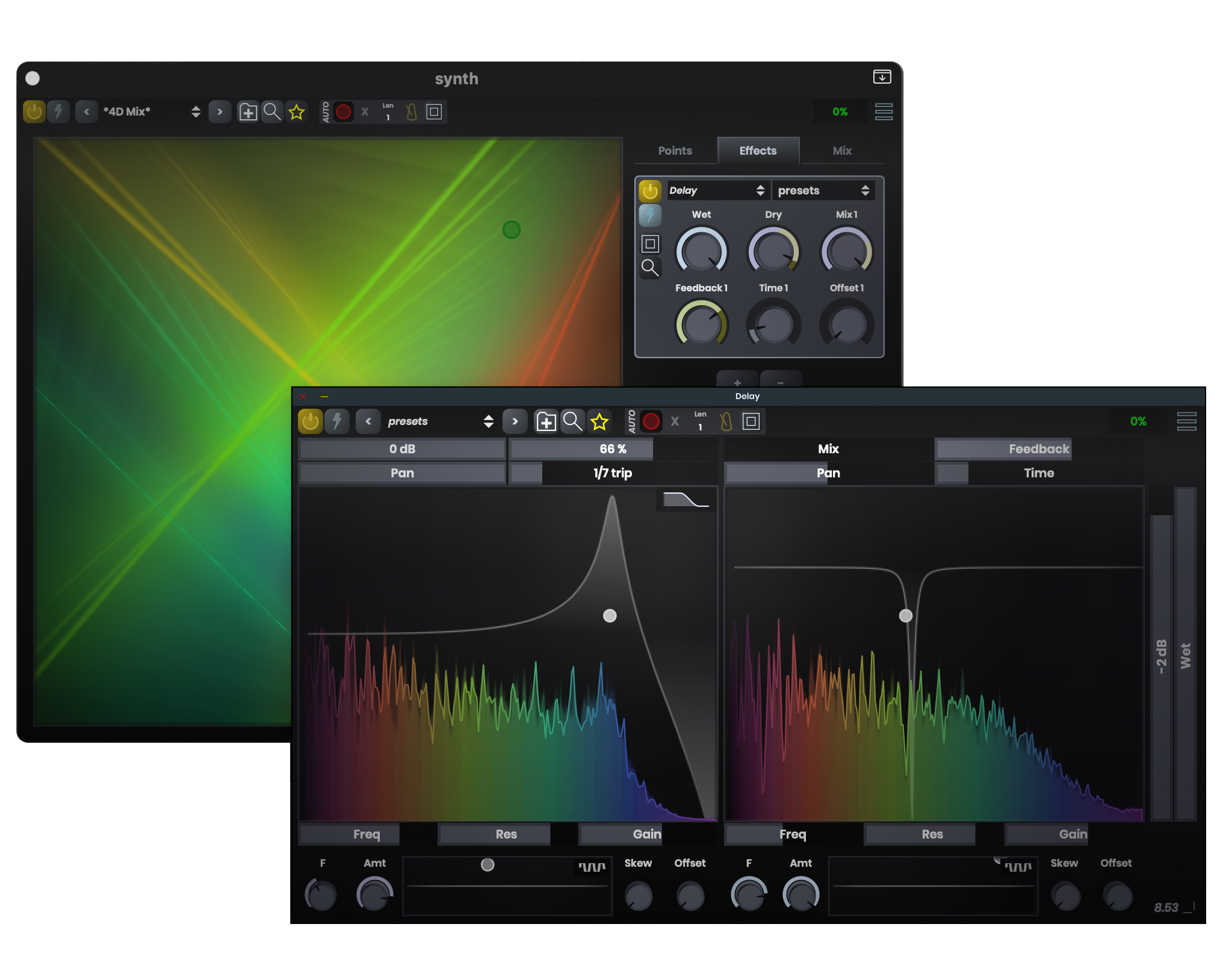Open left filter shape selector
The height and width of the screenshot is (980, 1223).
686,500
